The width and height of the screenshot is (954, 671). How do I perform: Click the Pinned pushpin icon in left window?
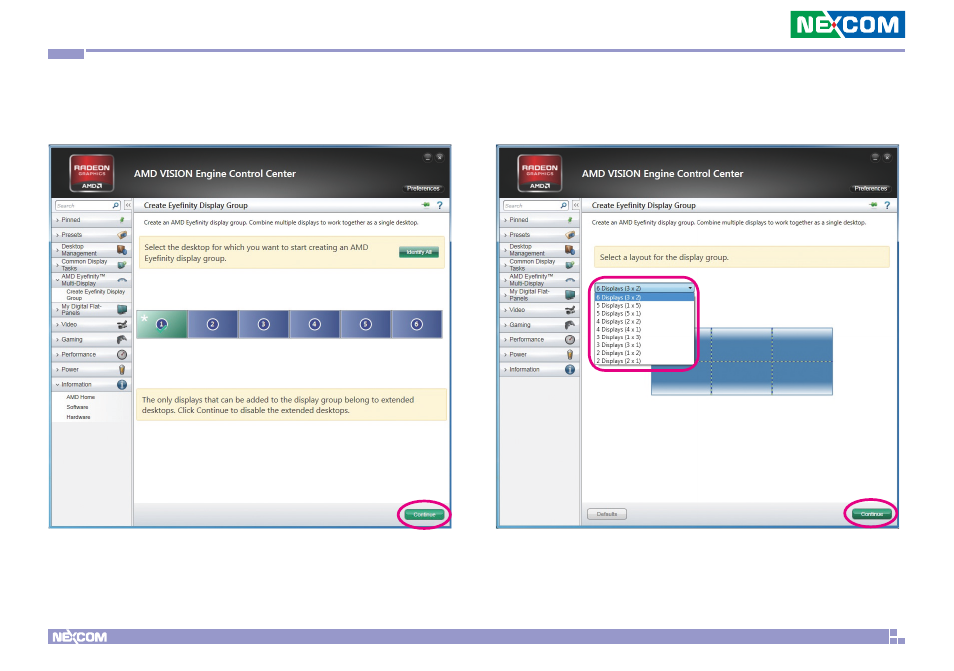tap(122, 220)
